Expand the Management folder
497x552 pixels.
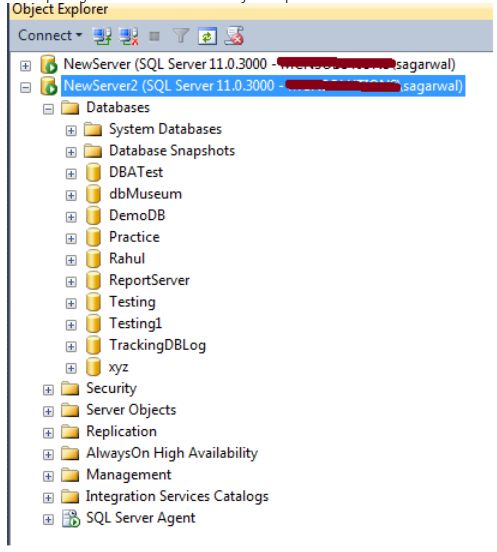click(48, 476)
